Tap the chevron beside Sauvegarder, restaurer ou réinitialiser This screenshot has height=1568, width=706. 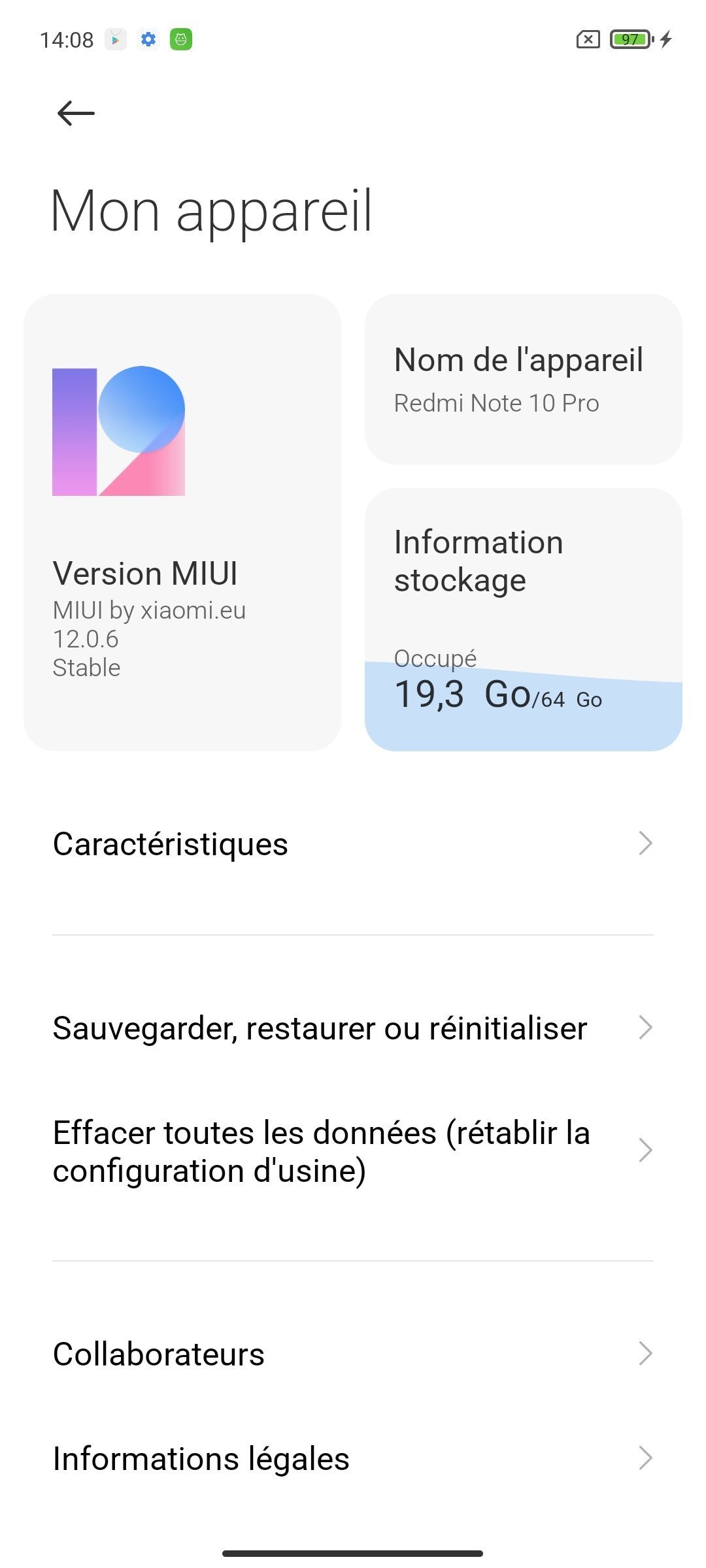pyautogui.click(x=645, y=1028)
